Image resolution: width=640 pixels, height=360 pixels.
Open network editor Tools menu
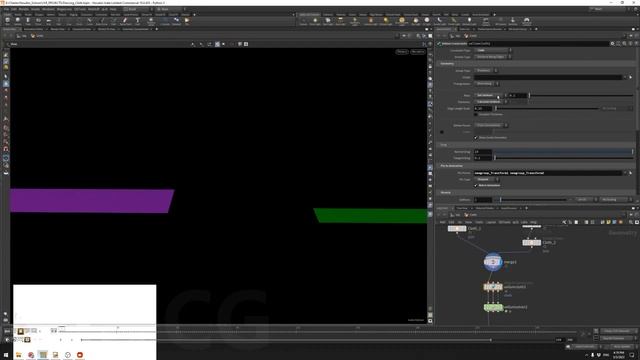pyautogui.click(x=479, y=222)
